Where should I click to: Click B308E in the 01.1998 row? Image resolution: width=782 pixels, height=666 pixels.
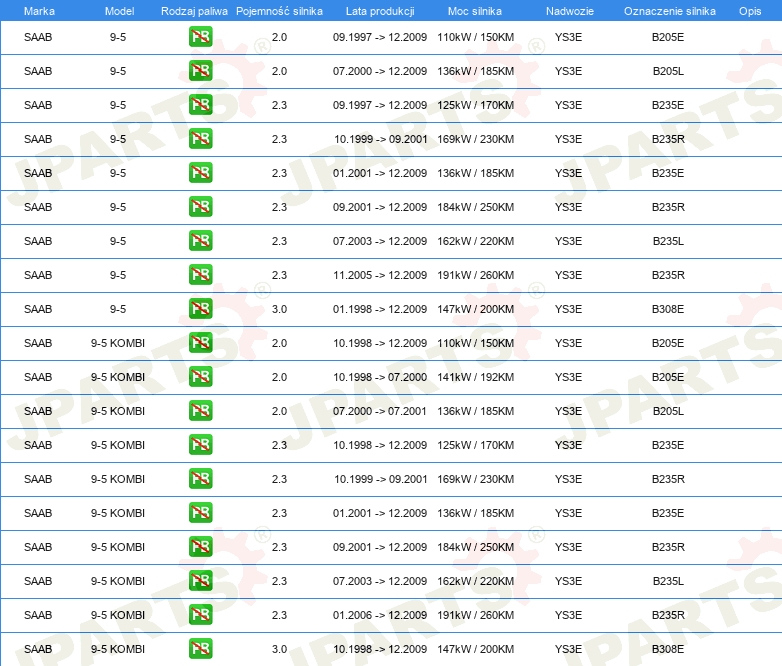pos(668,309)
